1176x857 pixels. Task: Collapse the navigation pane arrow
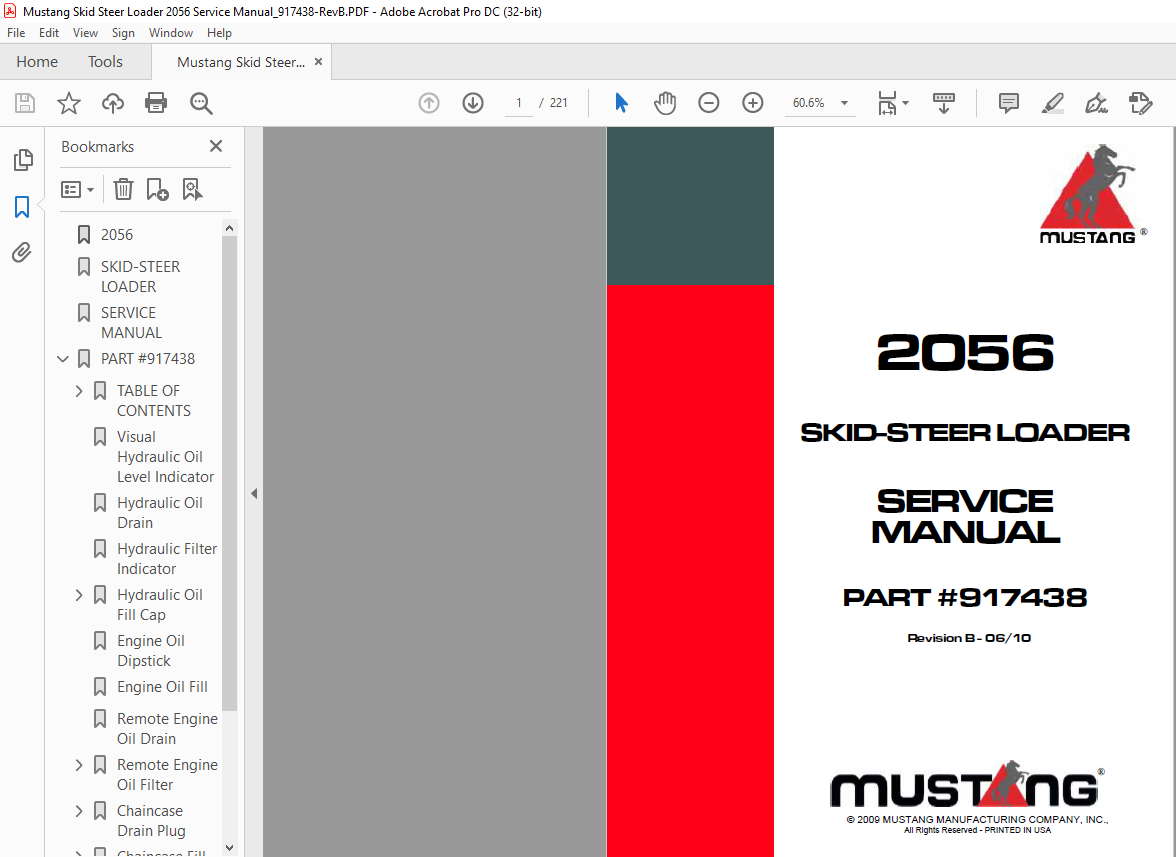[x=254, y=493]
